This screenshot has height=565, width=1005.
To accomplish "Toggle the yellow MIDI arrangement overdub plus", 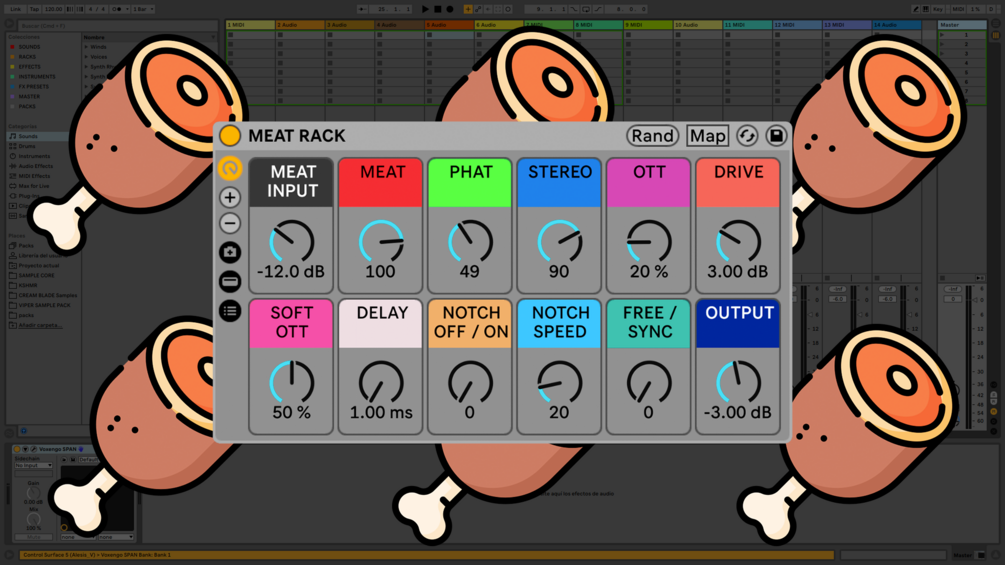I will click(x=468, y=10).
